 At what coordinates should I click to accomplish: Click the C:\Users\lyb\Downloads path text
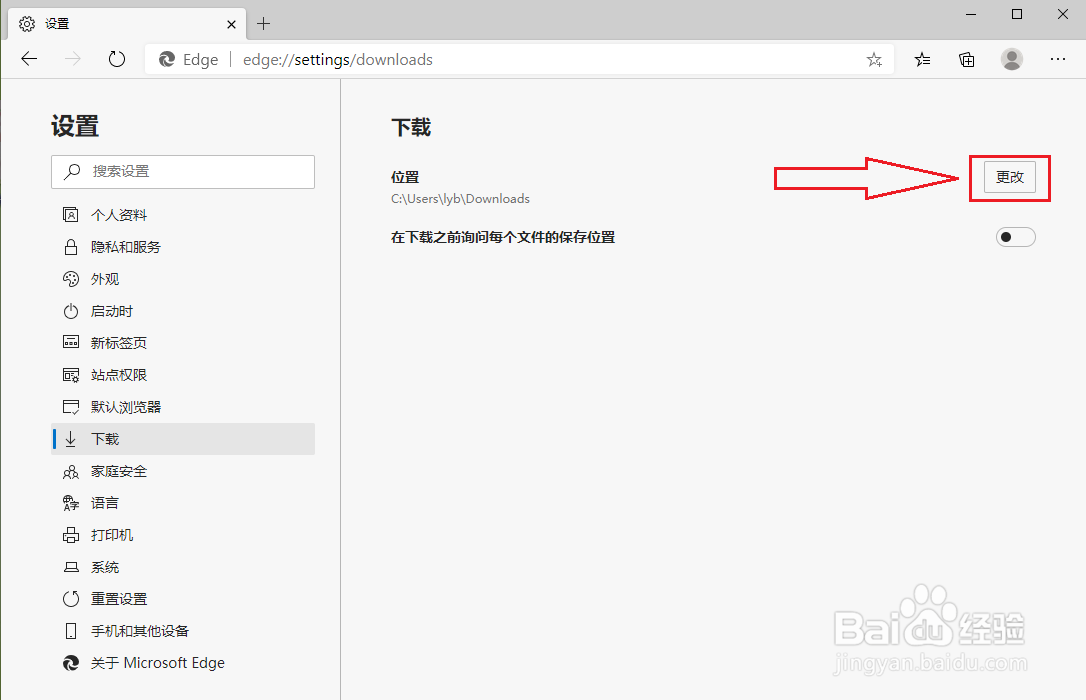pos(460,199)
